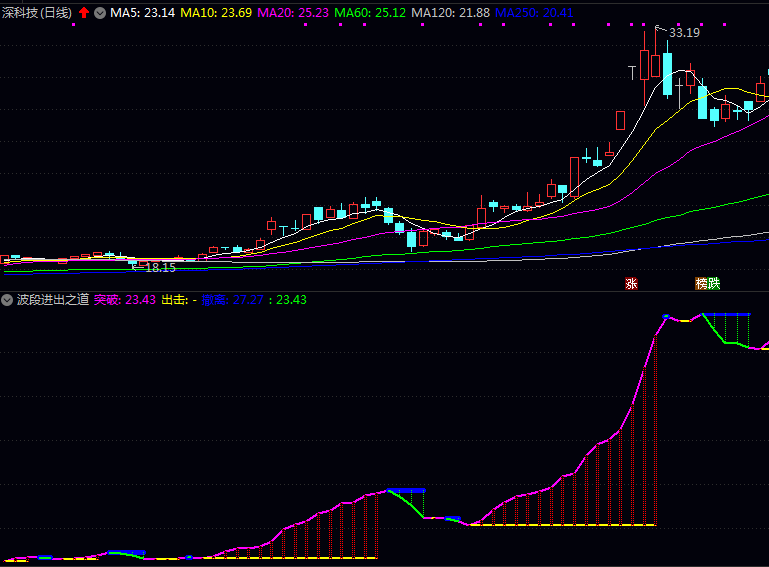Click the 榜 marker icon

point(702,283)
